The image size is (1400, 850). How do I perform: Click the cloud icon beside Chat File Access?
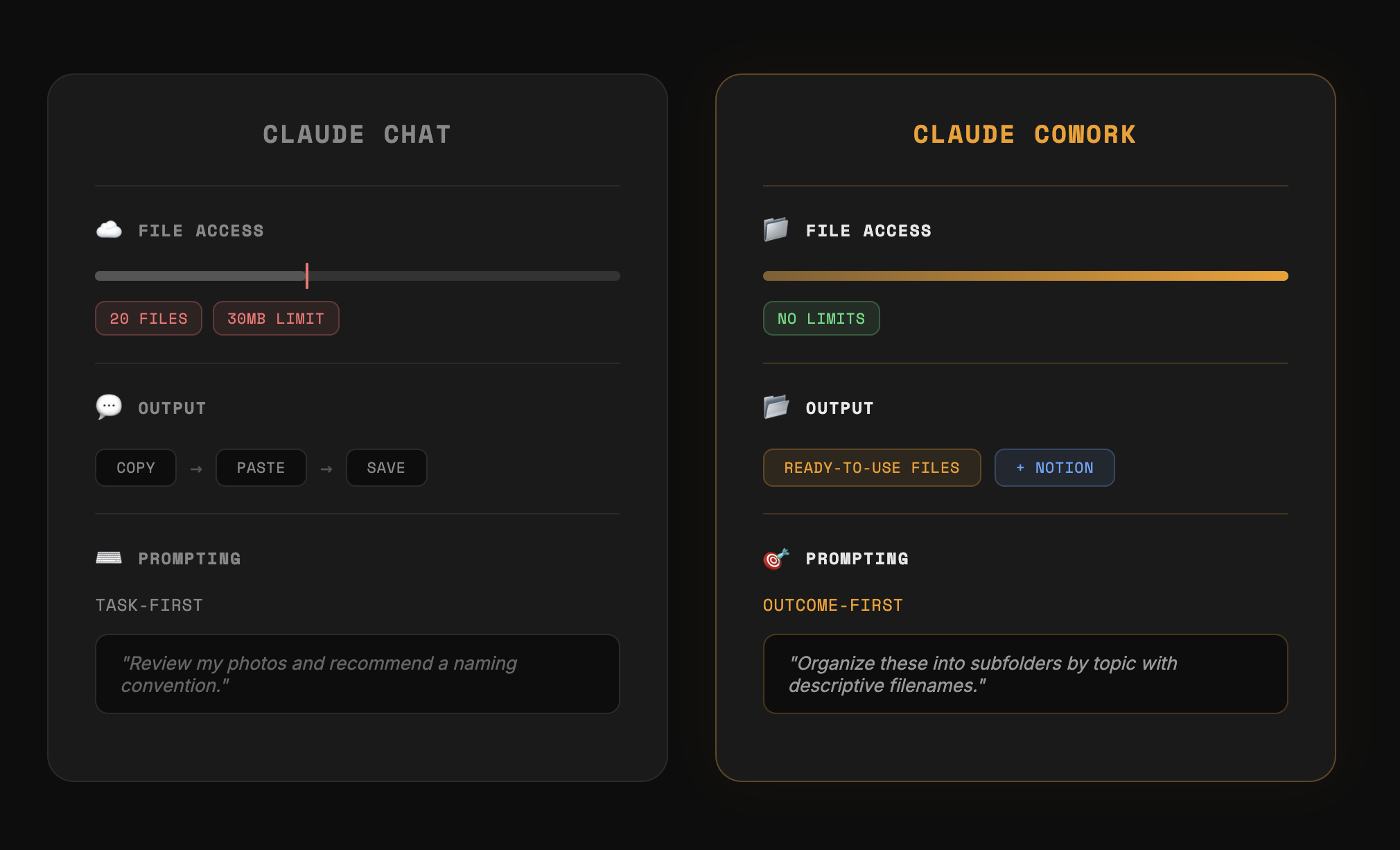tap(109, 229)
